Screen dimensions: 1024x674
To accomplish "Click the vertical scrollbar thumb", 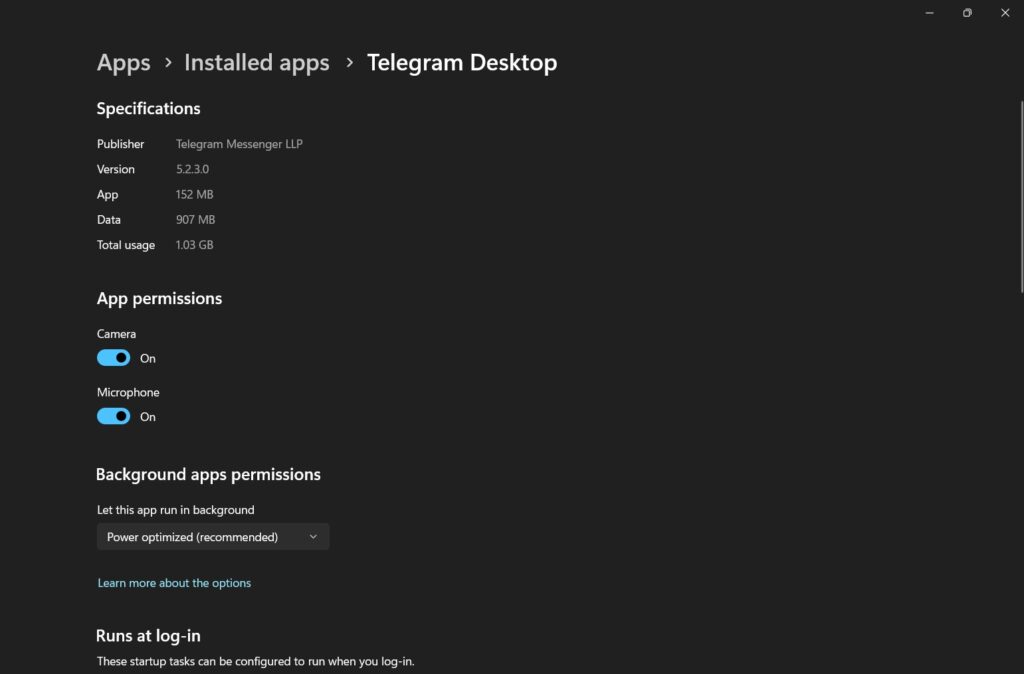I will tap(1021, 196).
